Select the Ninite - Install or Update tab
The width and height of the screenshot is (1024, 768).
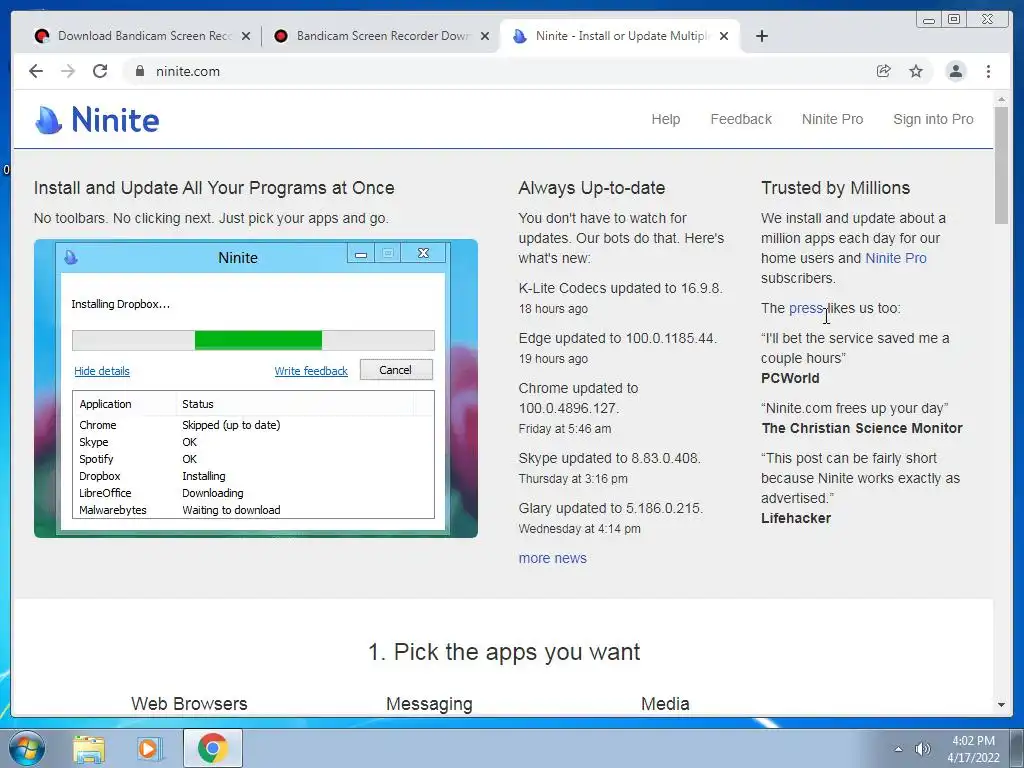coord(620,36)
